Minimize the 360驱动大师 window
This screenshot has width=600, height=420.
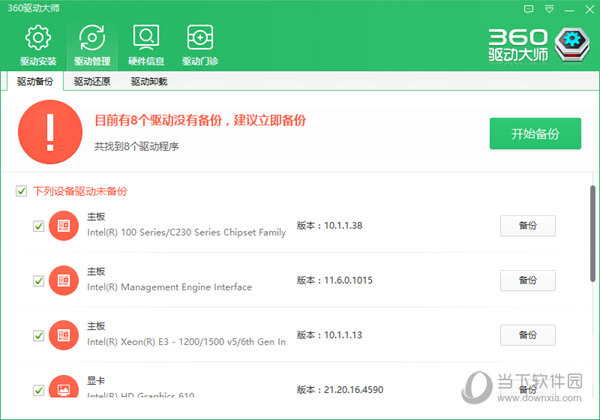569,10
